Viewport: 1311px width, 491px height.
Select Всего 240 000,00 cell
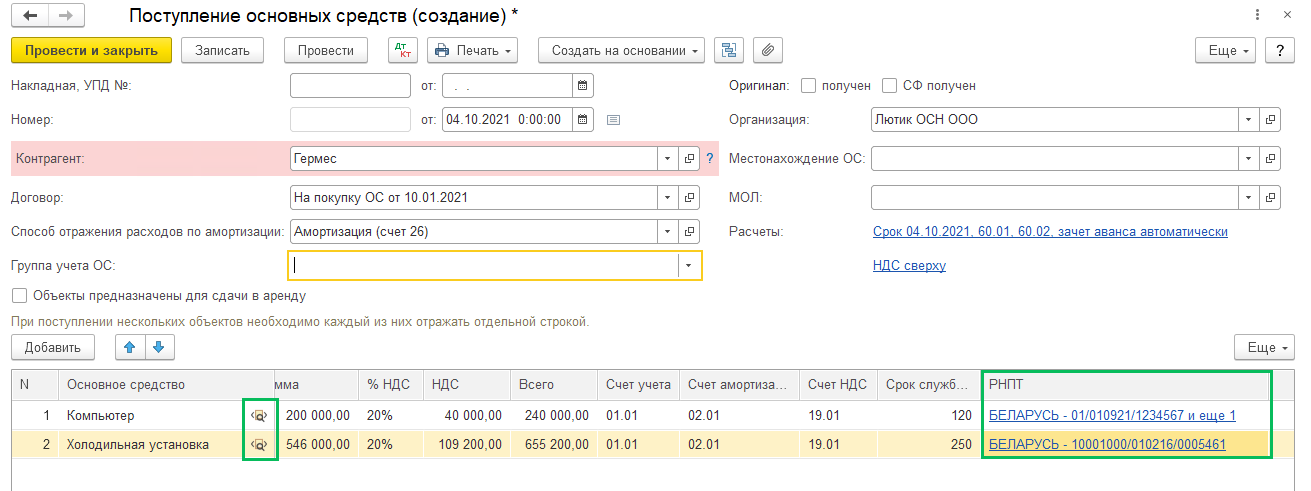tap(553, 415)
